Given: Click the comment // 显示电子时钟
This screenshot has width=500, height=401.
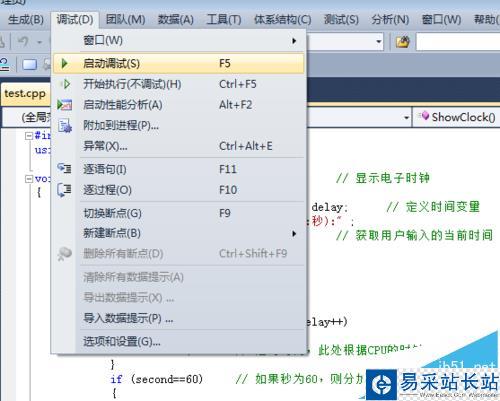Looking at the screenshot, I should click(x=383, y=178).
